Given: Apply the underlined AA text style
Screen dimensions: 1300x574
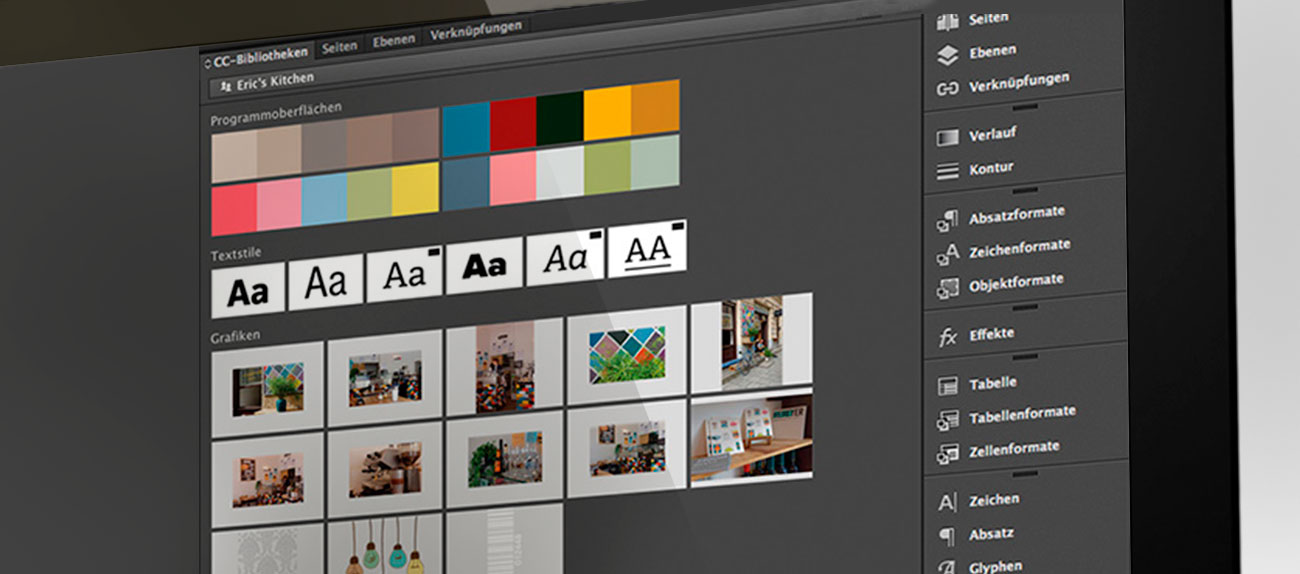Looking at the screenshot, I should click(x=647, y=250).
